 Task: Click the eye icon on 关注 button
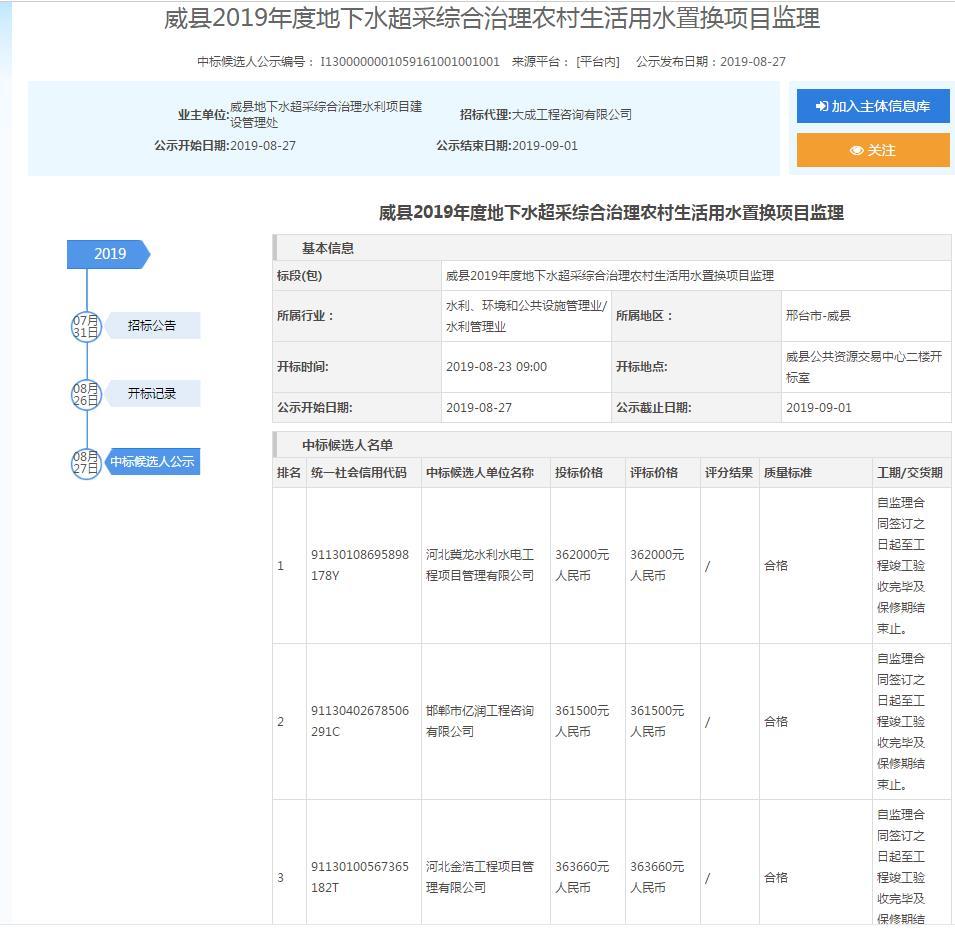tap(857, 151)
